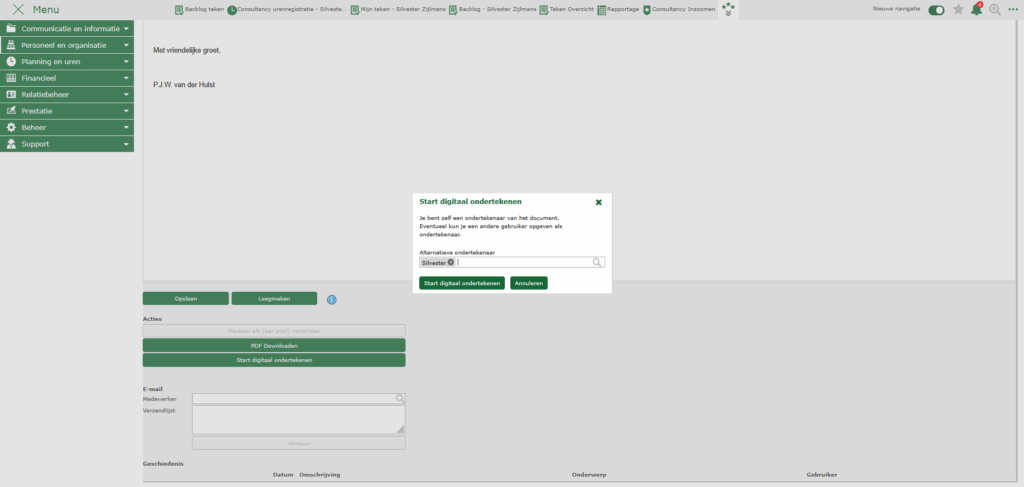Click Annuleren in the dialog
The width and height of the screenshot is (1024, 487).
tap(528, 283)
